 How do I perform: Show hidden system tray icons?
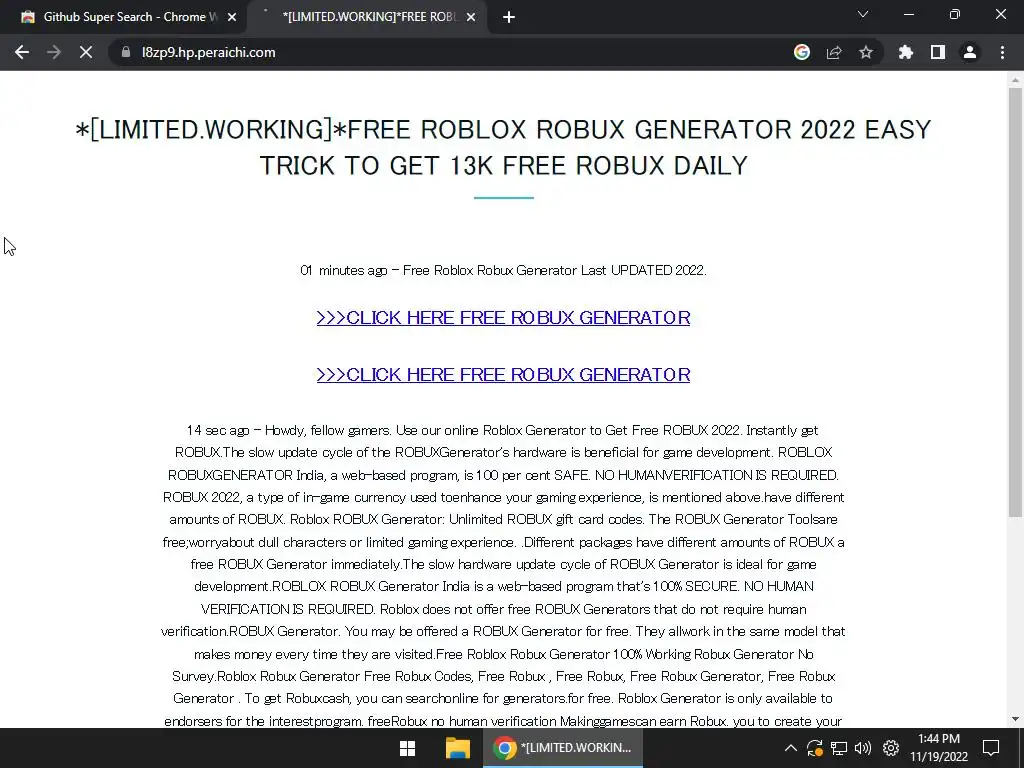point(790,748)
